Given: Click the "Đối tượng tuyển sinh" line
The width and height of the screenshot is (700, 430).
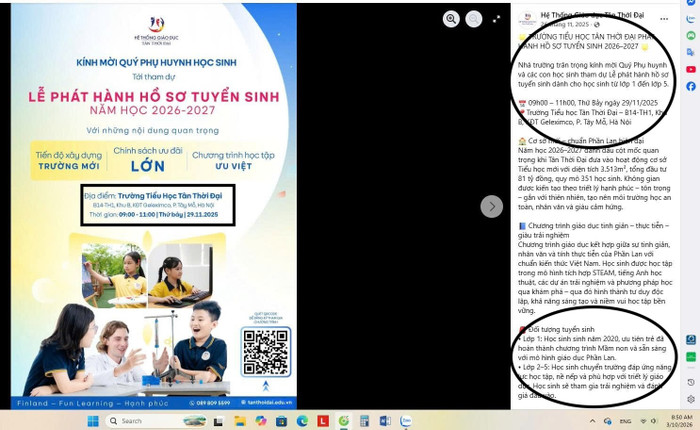Looking at the screenshot, I should point(561,330).
